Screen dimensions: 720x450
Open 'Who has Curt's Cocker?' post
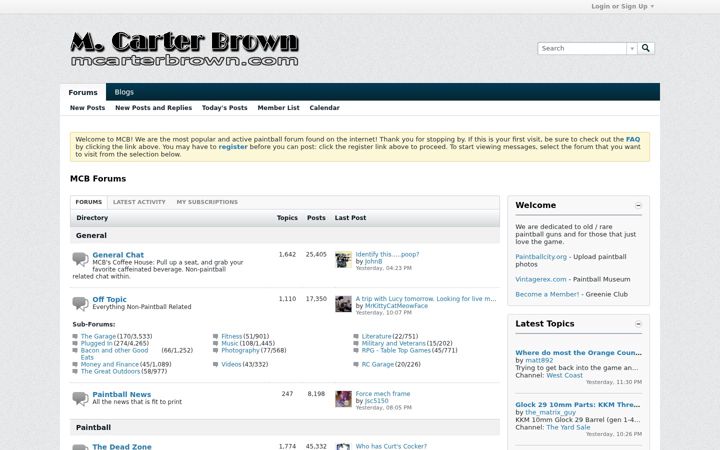coord(391,446)
